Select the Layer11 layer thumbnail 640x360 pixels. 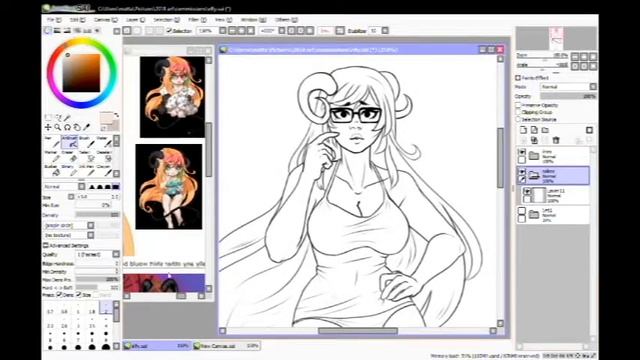[540, 195]
